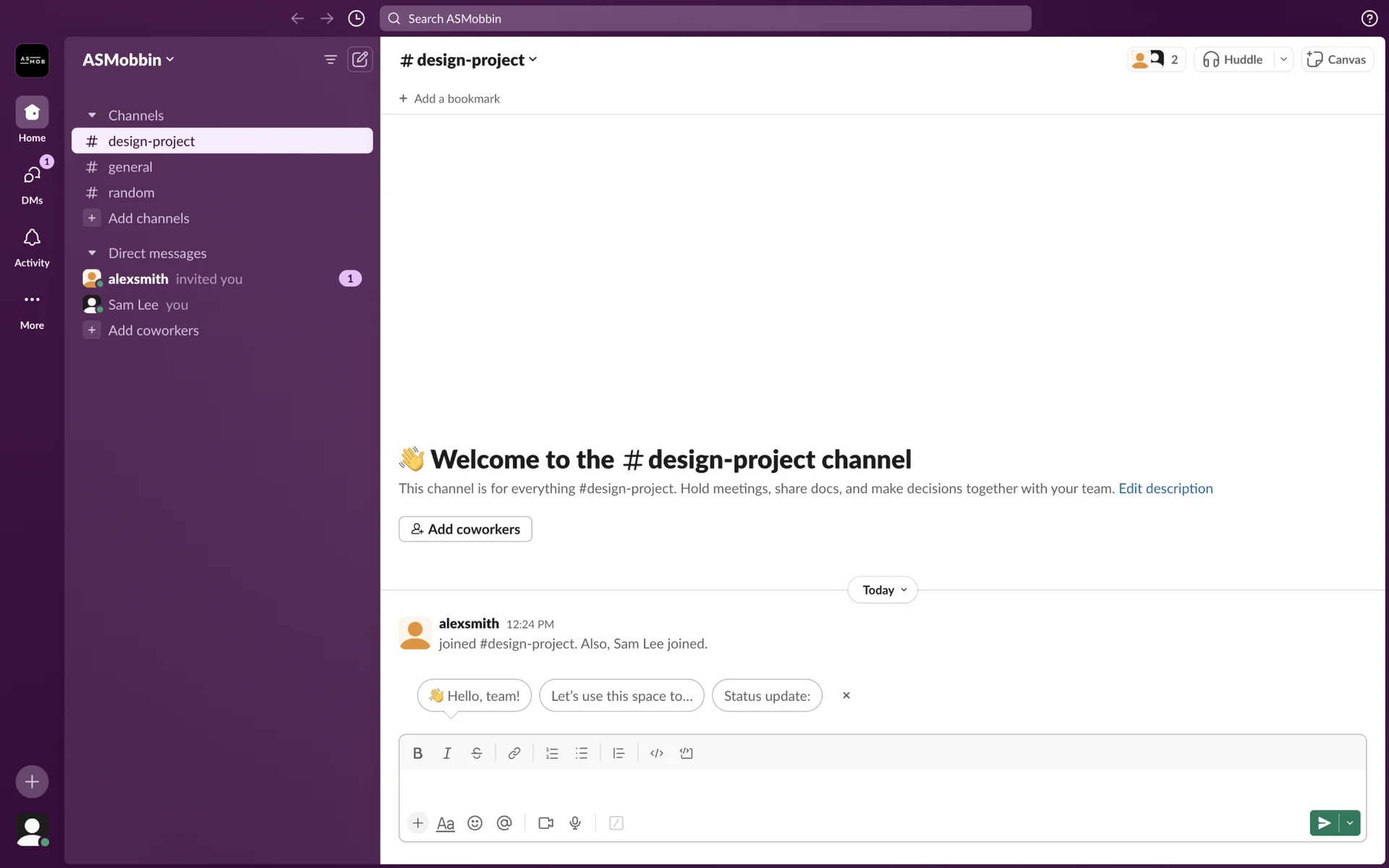Viewport: 1389px width, 868px height.
Task: Click the compose new message icon
Action: (360, 59)
